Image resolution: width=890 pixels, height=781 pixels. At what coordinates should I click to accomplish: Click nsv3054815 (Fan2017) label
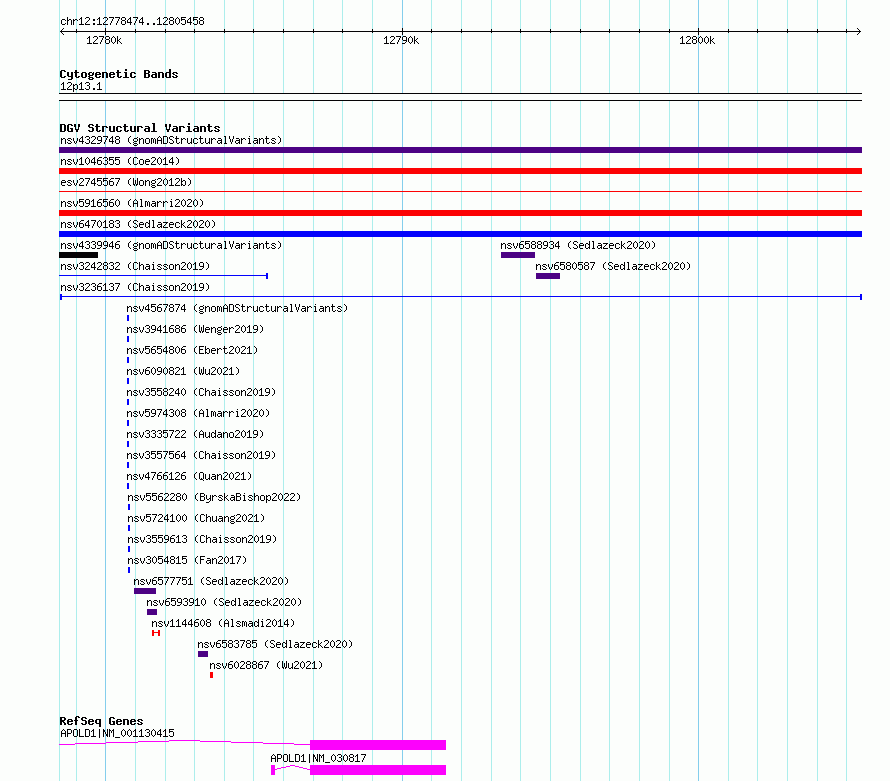pyautogui.click(x=187, y=560)
